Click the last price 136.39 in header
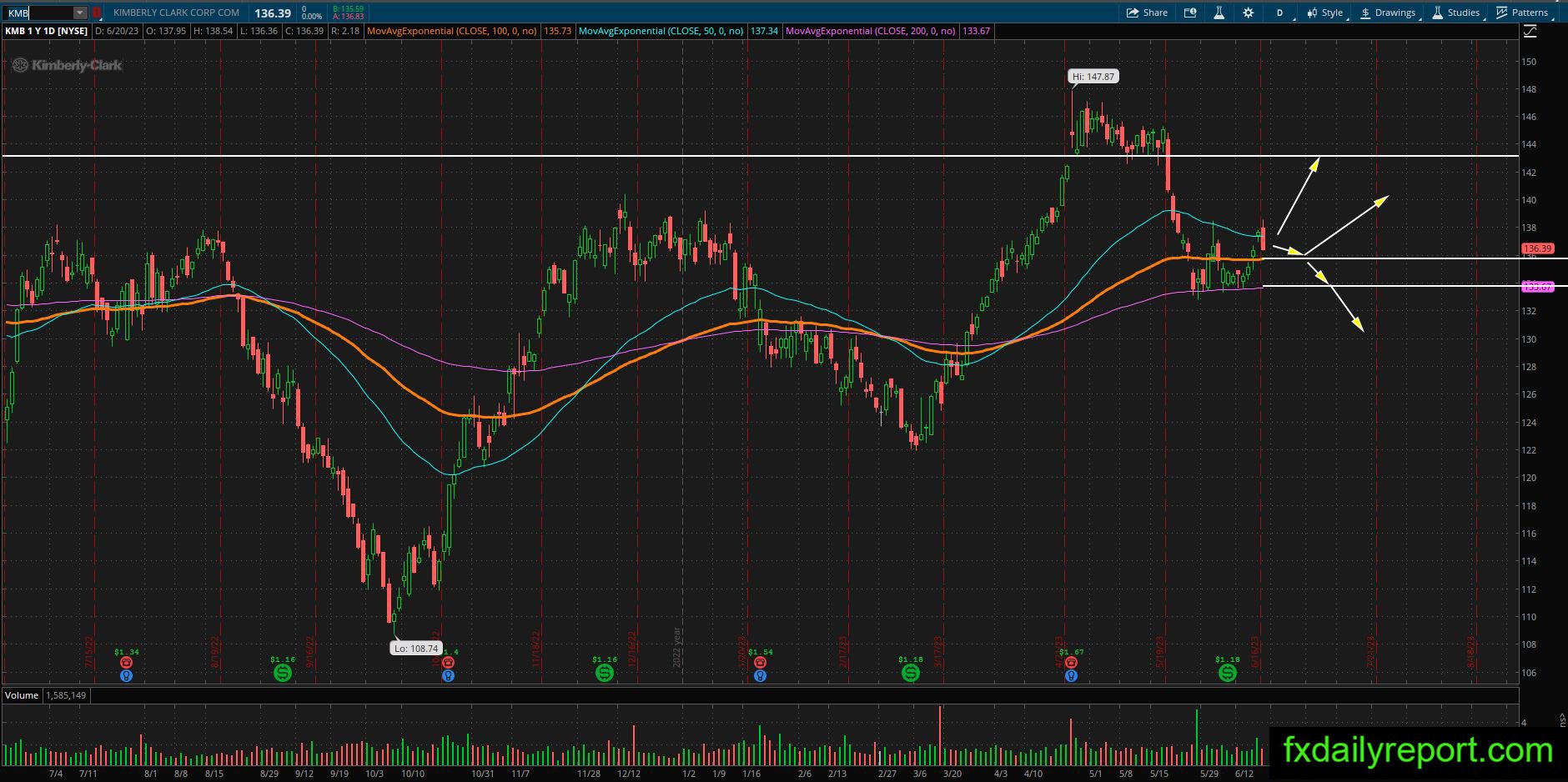The image size is (1568, 782). pyautogui.click(x=273, y=13)
